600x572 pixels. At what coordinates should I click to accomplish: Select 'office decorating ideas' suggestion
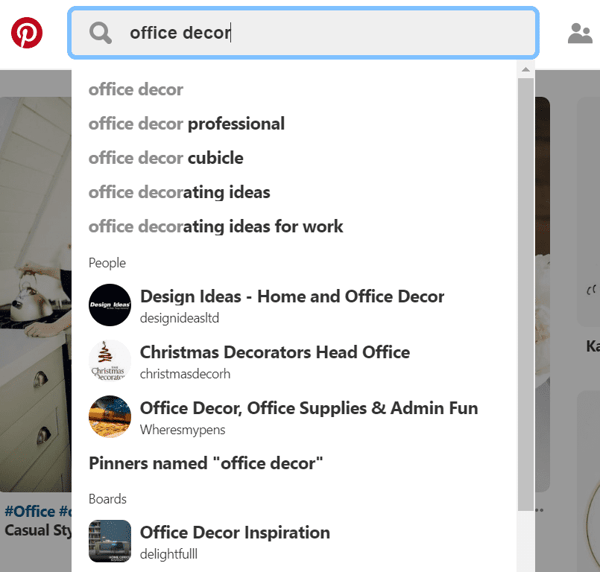click(179, 192)
